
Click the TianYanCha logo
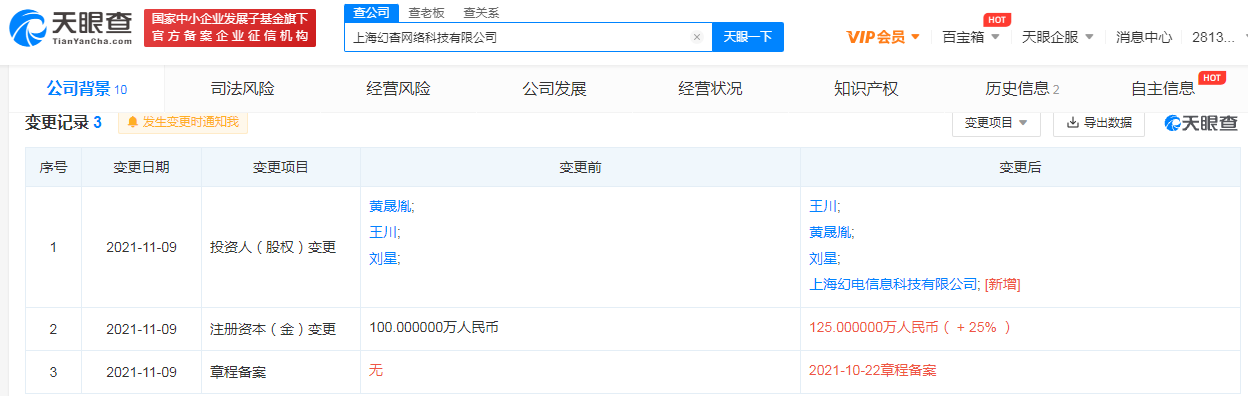[x=70, y=28]
